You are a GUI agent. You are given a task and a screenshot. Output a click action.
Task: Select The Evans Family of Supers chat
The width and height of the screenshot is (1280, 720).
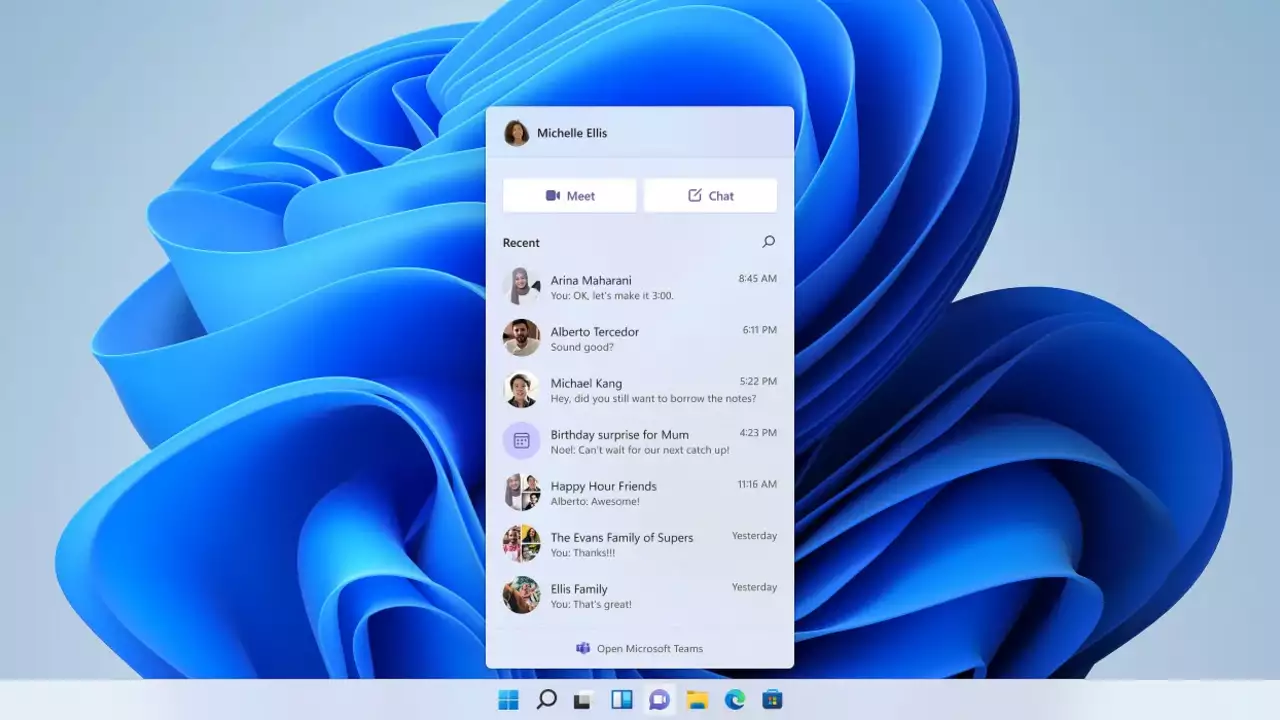click(x=640, y=544)
